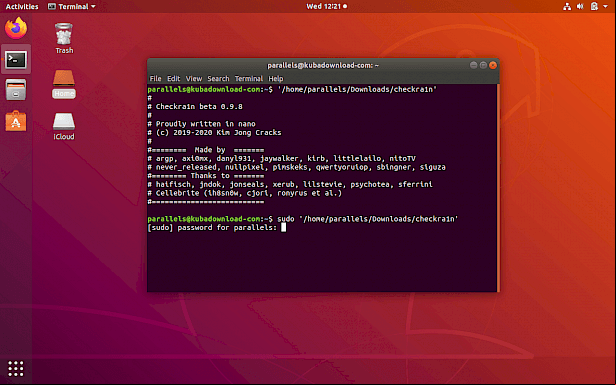Click the 'Cellebrite' credits line
Viewport: 616px width, 385px height.
(245, 193)
